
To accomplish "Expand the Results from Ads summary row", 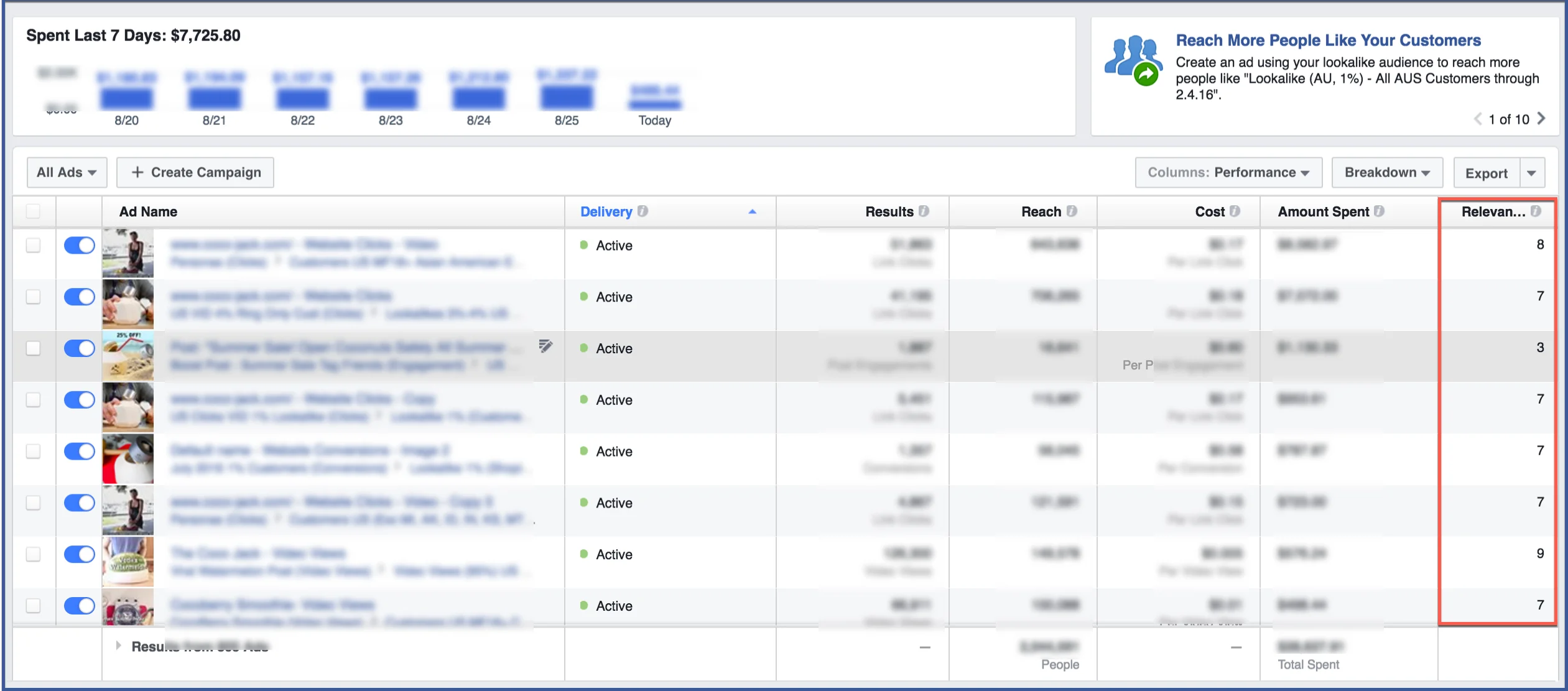I will point(119,646).
